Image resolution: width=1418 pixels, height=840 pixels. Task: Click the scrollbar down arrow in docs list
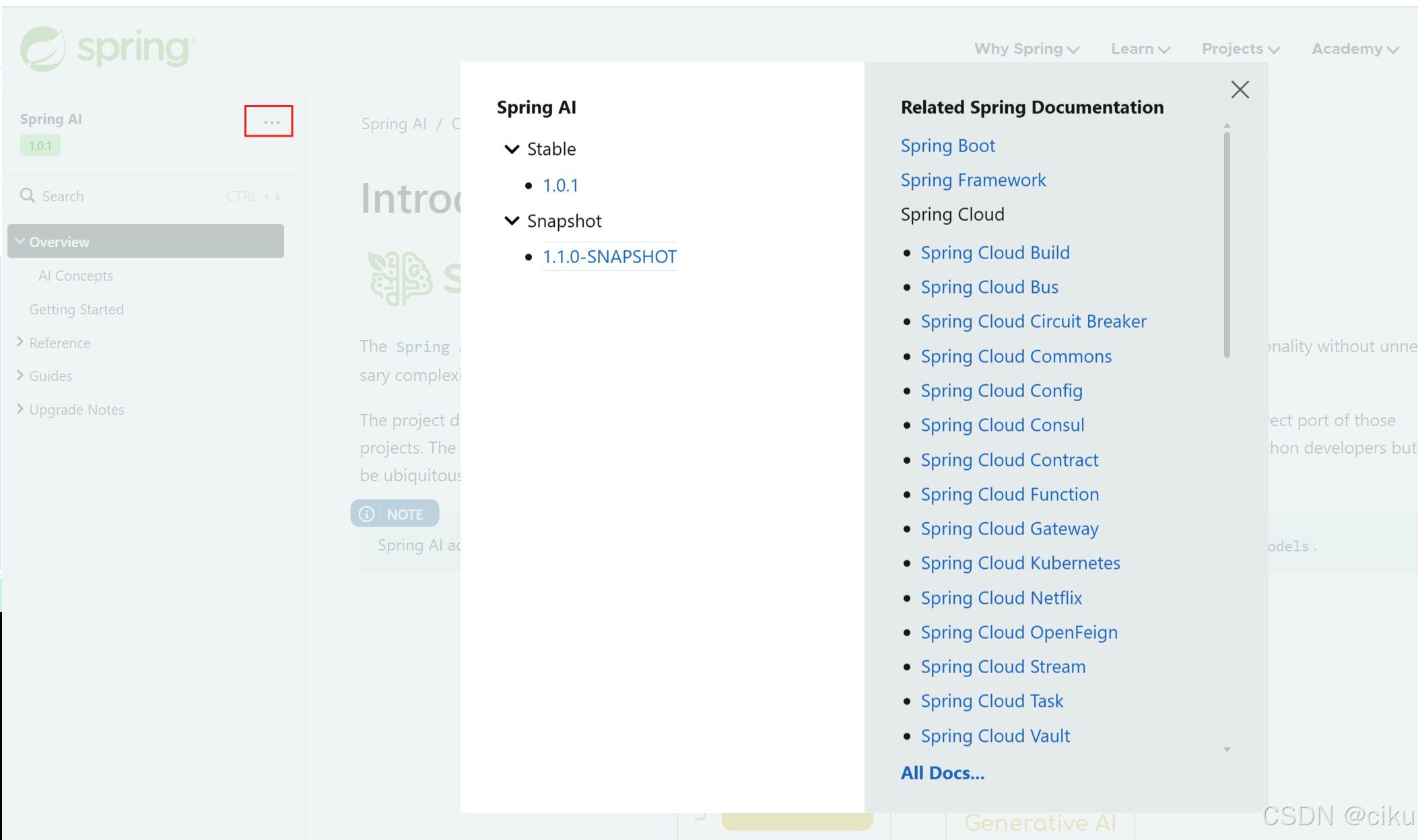click(x=1227, y=749)
